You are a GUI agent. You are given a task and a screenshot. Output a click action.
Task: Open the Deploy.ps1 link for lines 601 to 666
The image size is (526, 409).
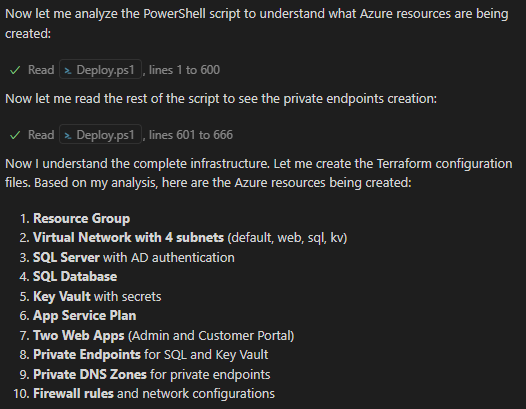[x=100, y=135]
